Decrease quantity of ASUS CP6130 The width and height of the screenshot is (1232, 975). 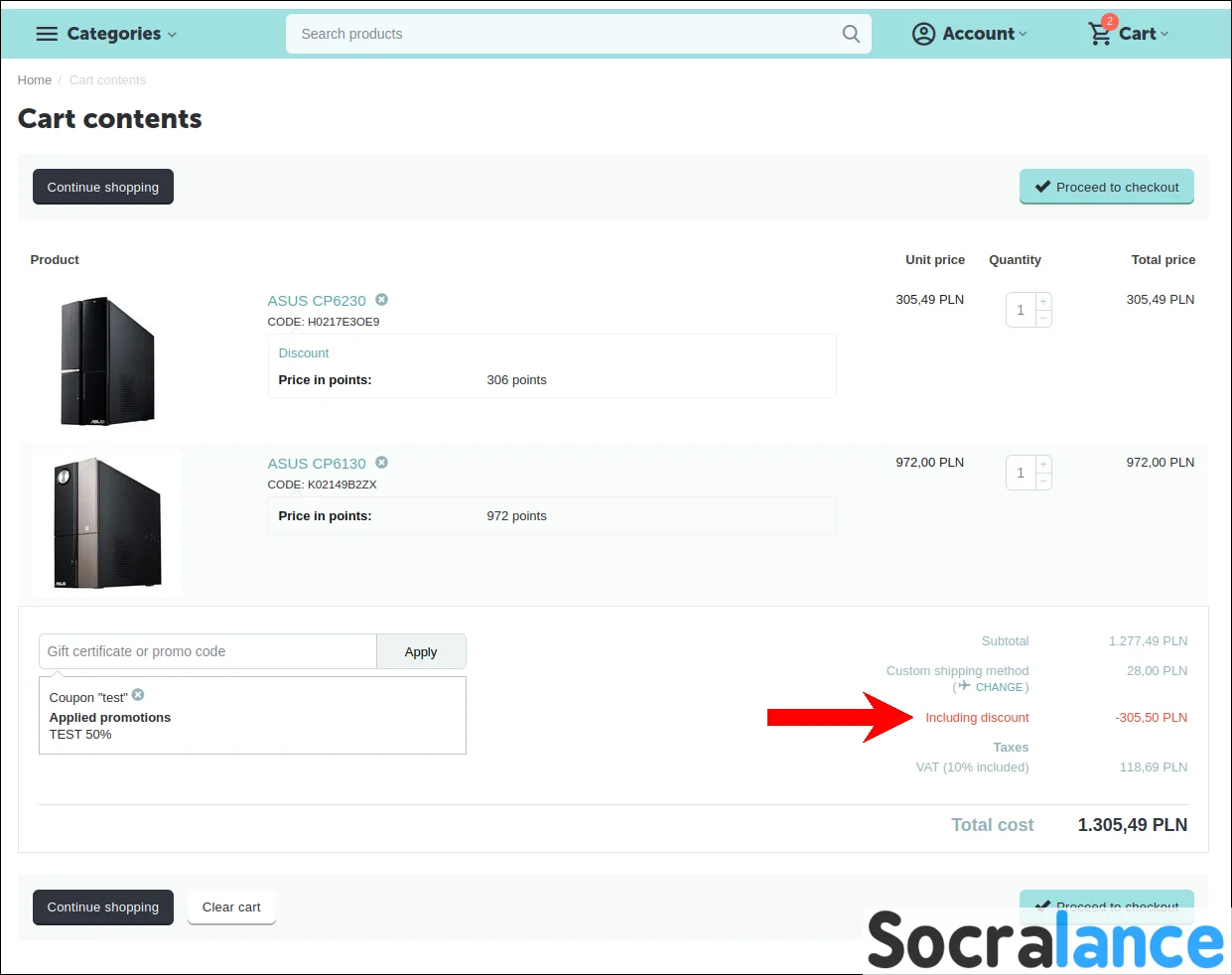[1043, 481]
